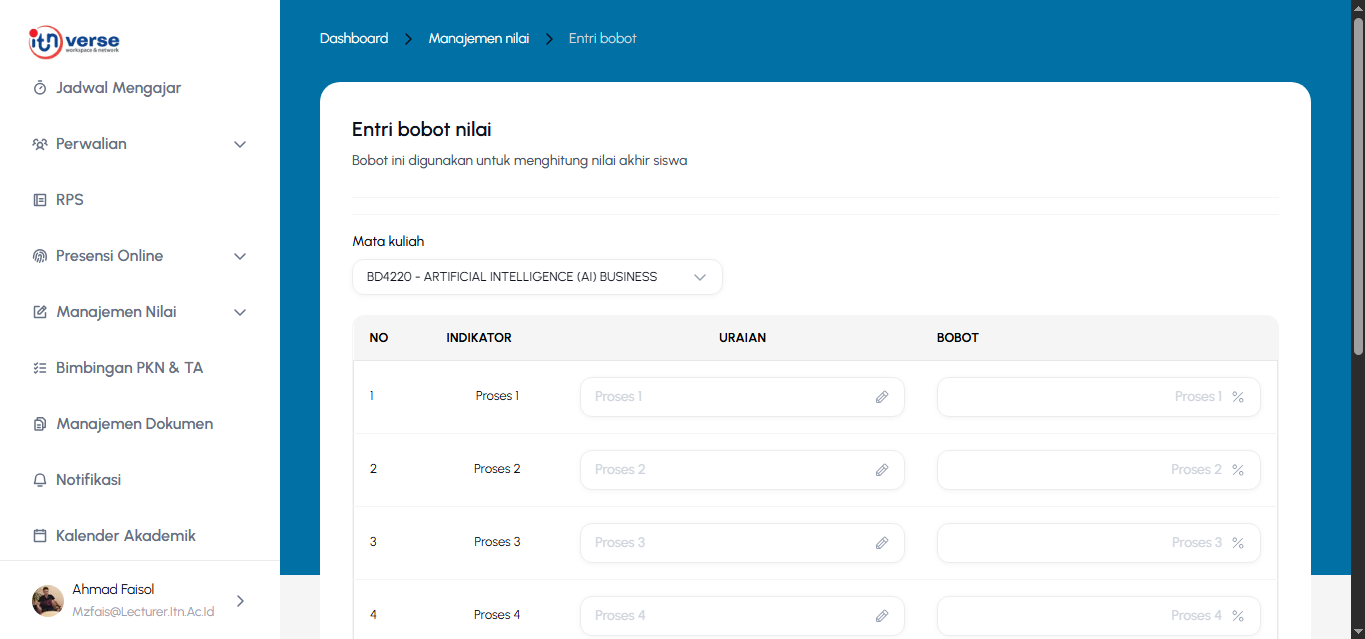The height and width of the screenshot is (639, 1365).
Task: Click the Presensi Online fingerprint icon
Action: pyautogui.click(x=40, y=256)
